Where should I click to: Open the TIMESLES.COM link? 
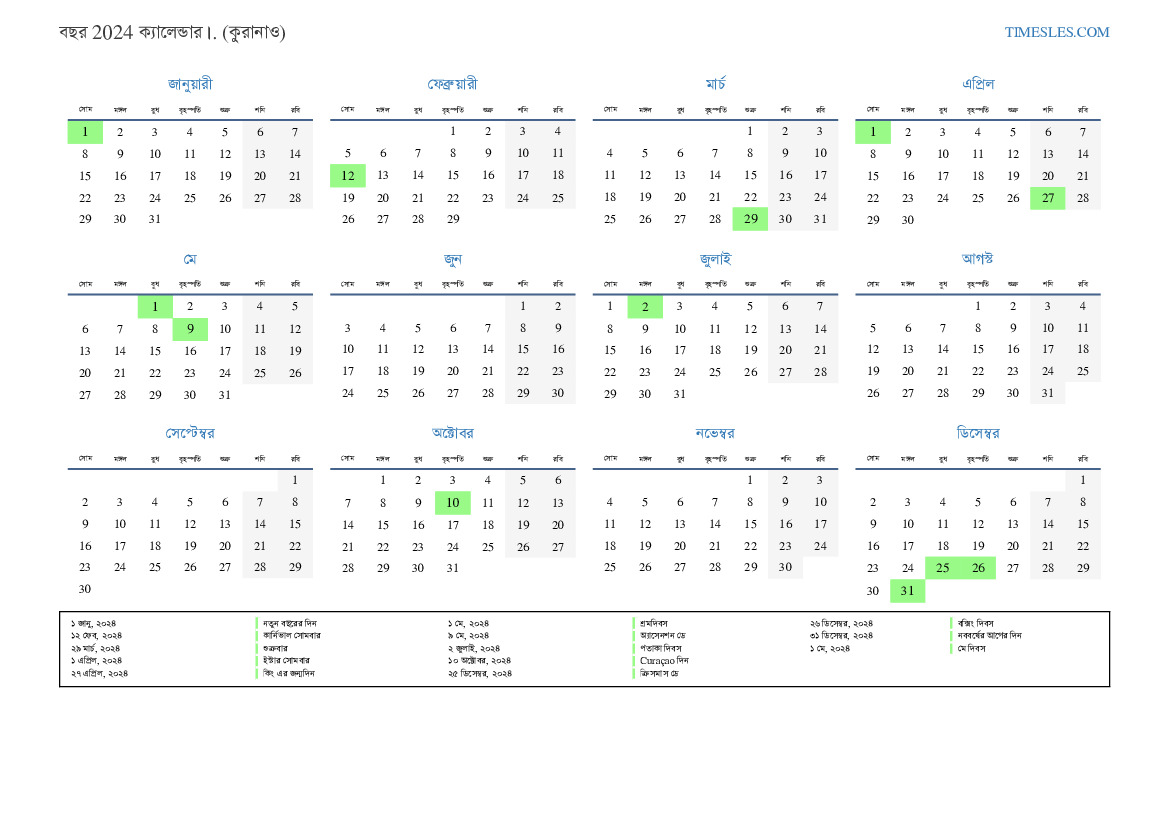[x=1056, y=32]
